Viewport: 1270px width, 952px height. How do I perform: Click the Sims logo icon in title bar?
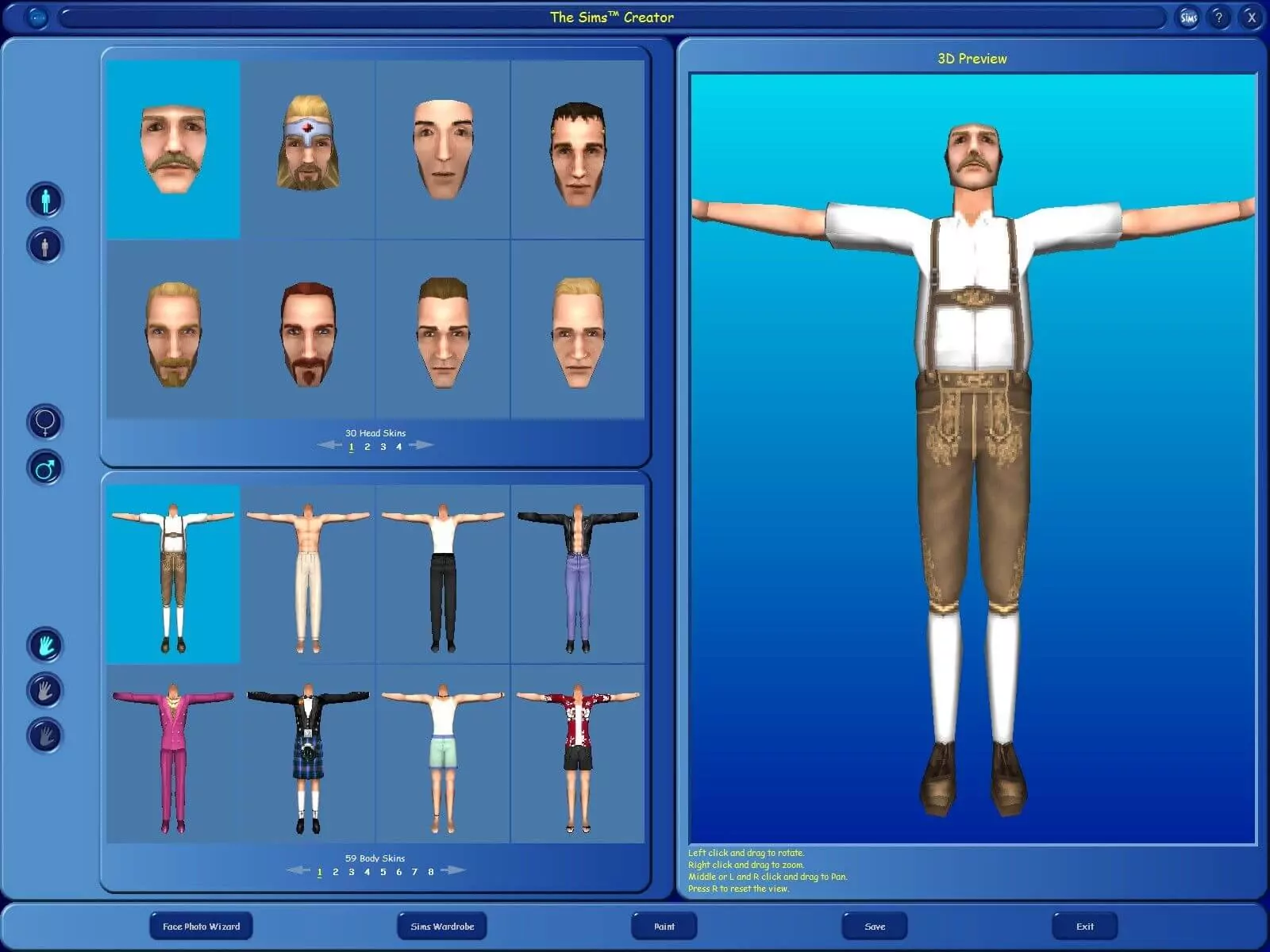[x=1188, y=17]
